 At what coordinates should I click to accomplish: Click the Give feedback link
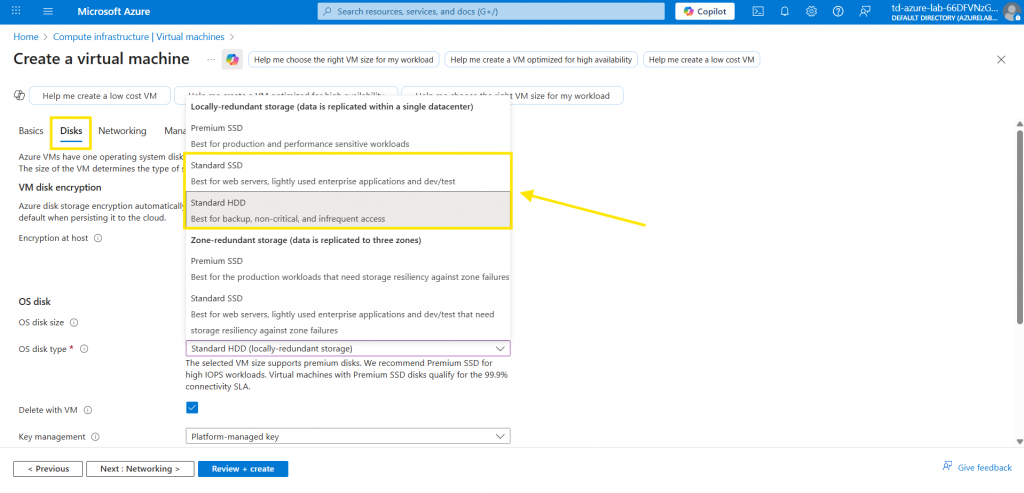click(x=984, y=468)
